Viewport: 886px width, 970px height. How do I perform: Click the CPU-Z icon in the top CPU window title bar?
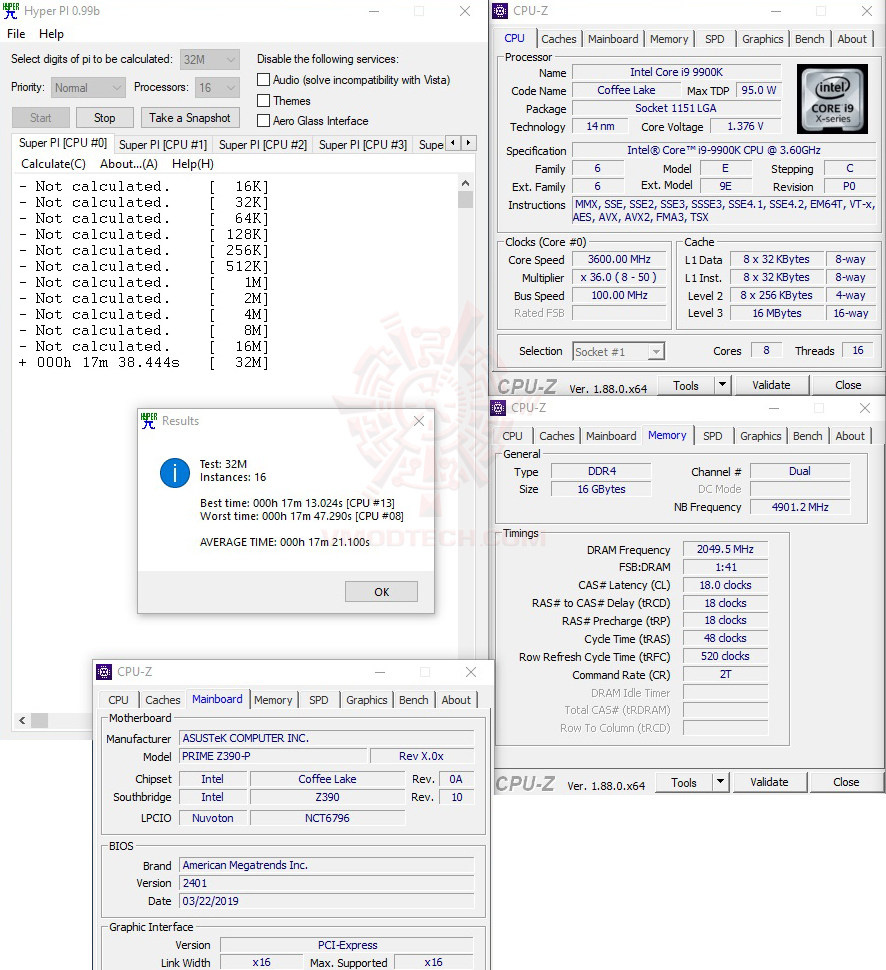coord(500,11)
